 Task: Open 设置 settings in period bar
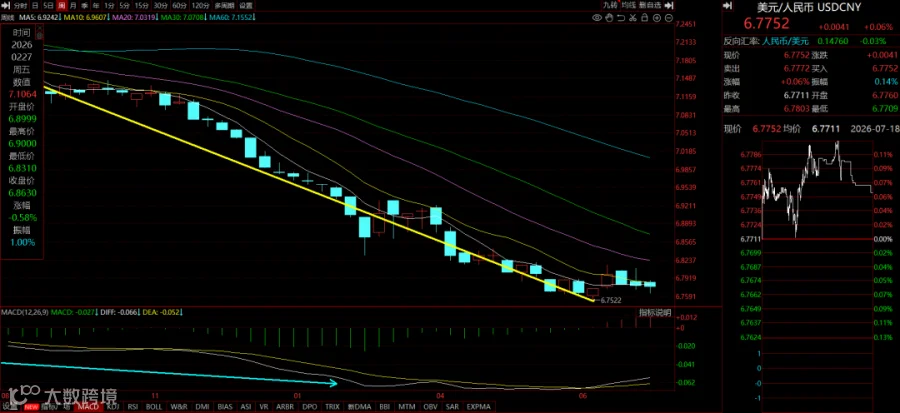(x=246, y=5)
